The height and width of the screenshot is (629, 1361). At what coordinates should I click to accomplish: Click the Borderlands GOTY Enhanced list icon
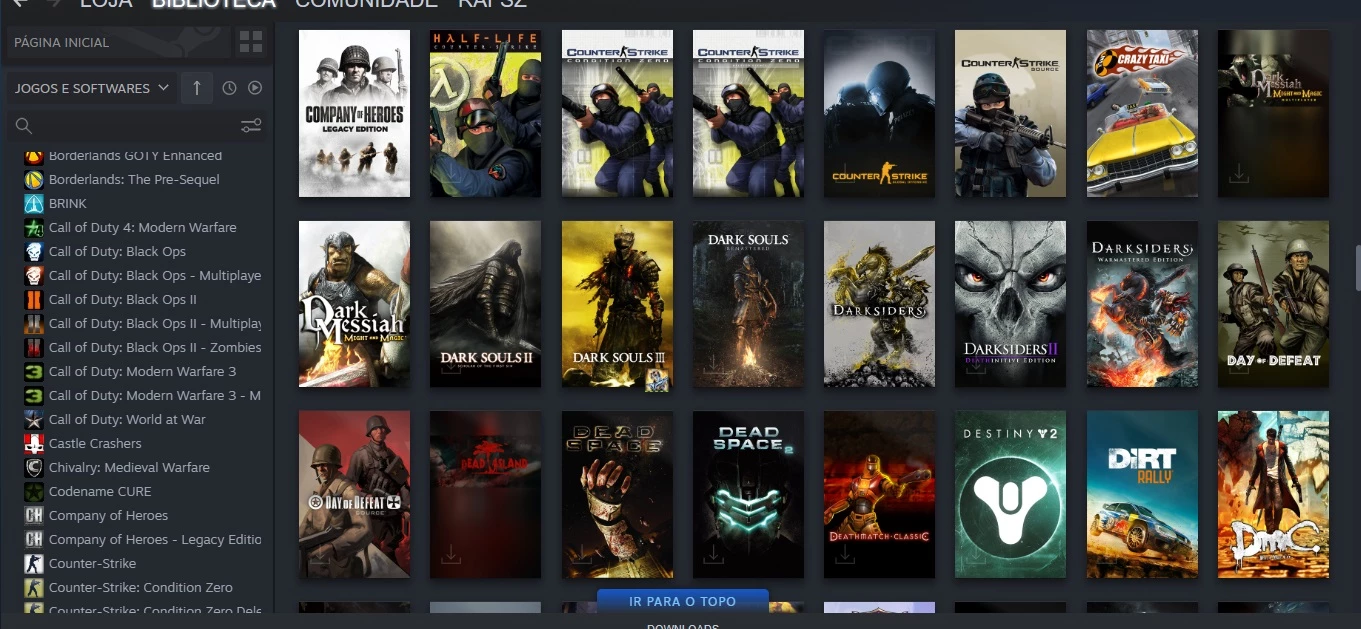tap(34, 156)
